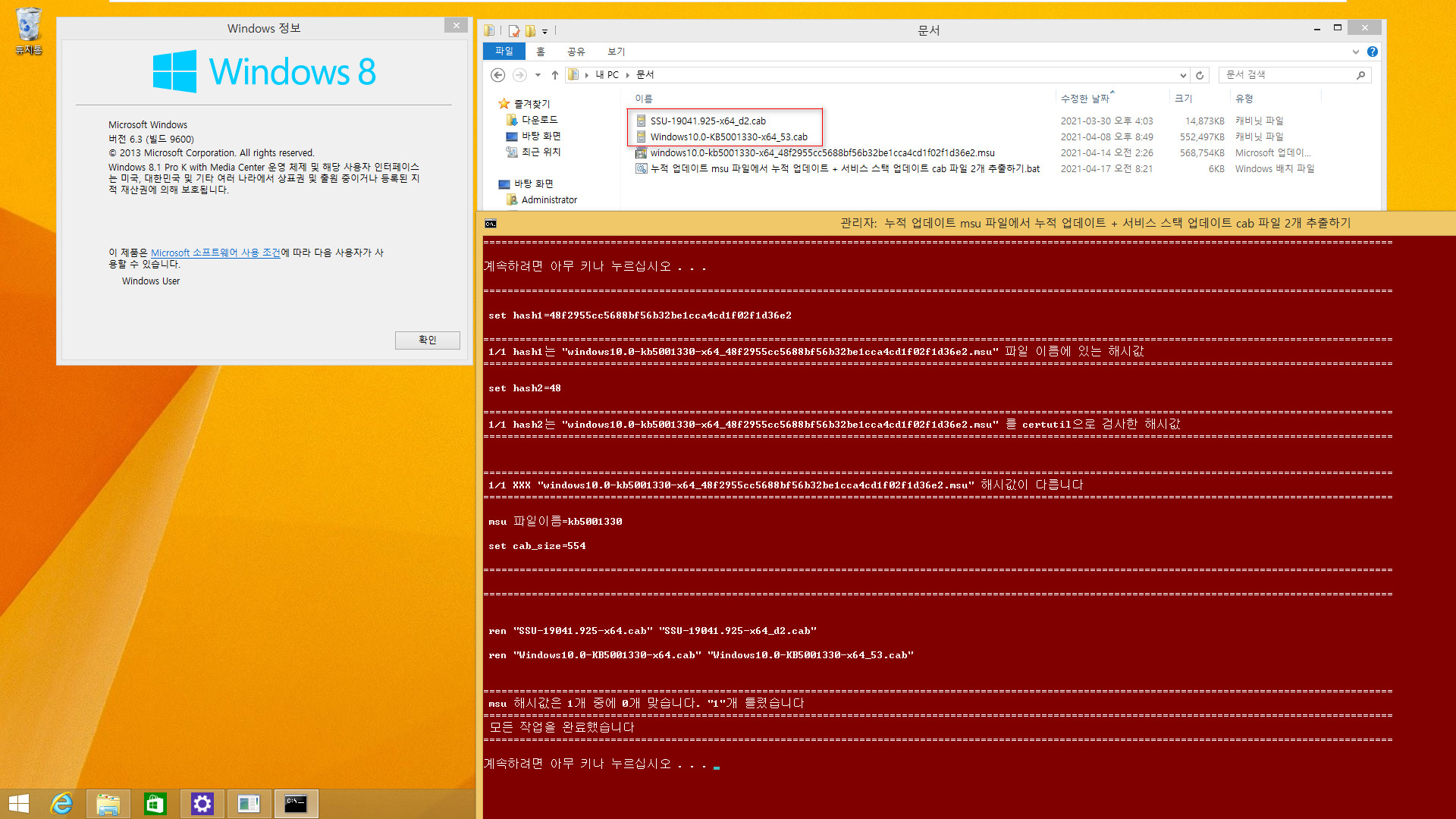This screenshot has width=1456, height=819.
Task: Click the cab file icon for SSU-19041
Action: [x=641, y=121]
